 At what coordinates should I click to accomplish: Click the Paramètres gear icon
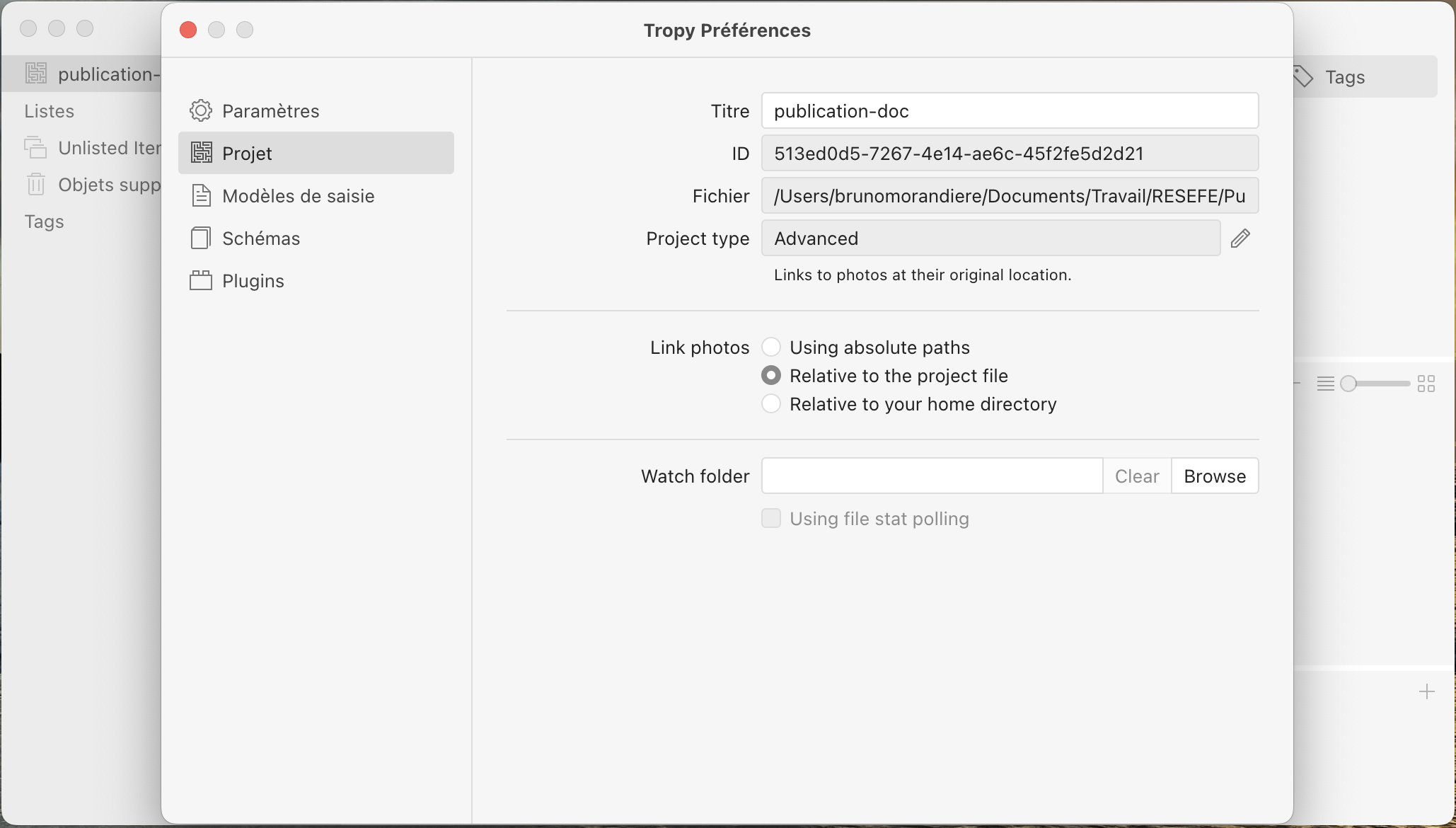coord(201,111)
